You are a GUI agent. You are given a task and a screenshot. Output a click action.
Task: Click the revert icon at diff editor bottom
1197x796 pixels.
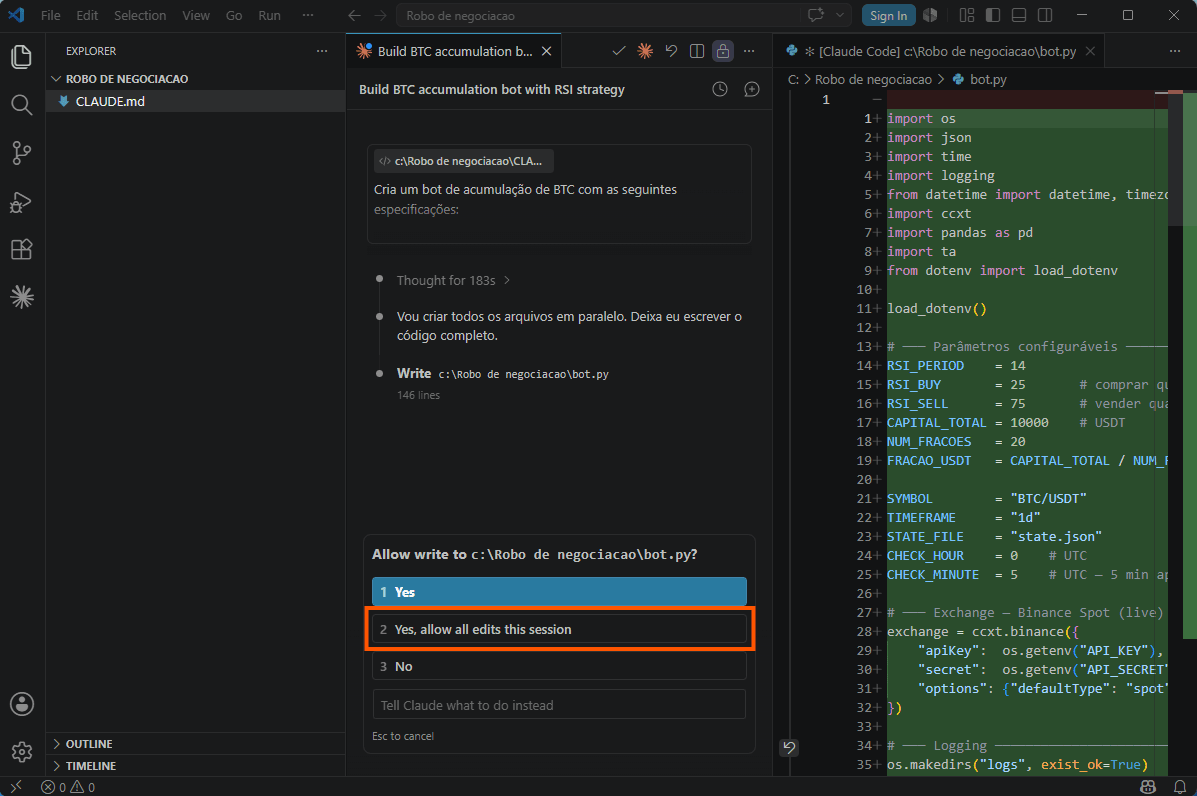tap(789, 747)
